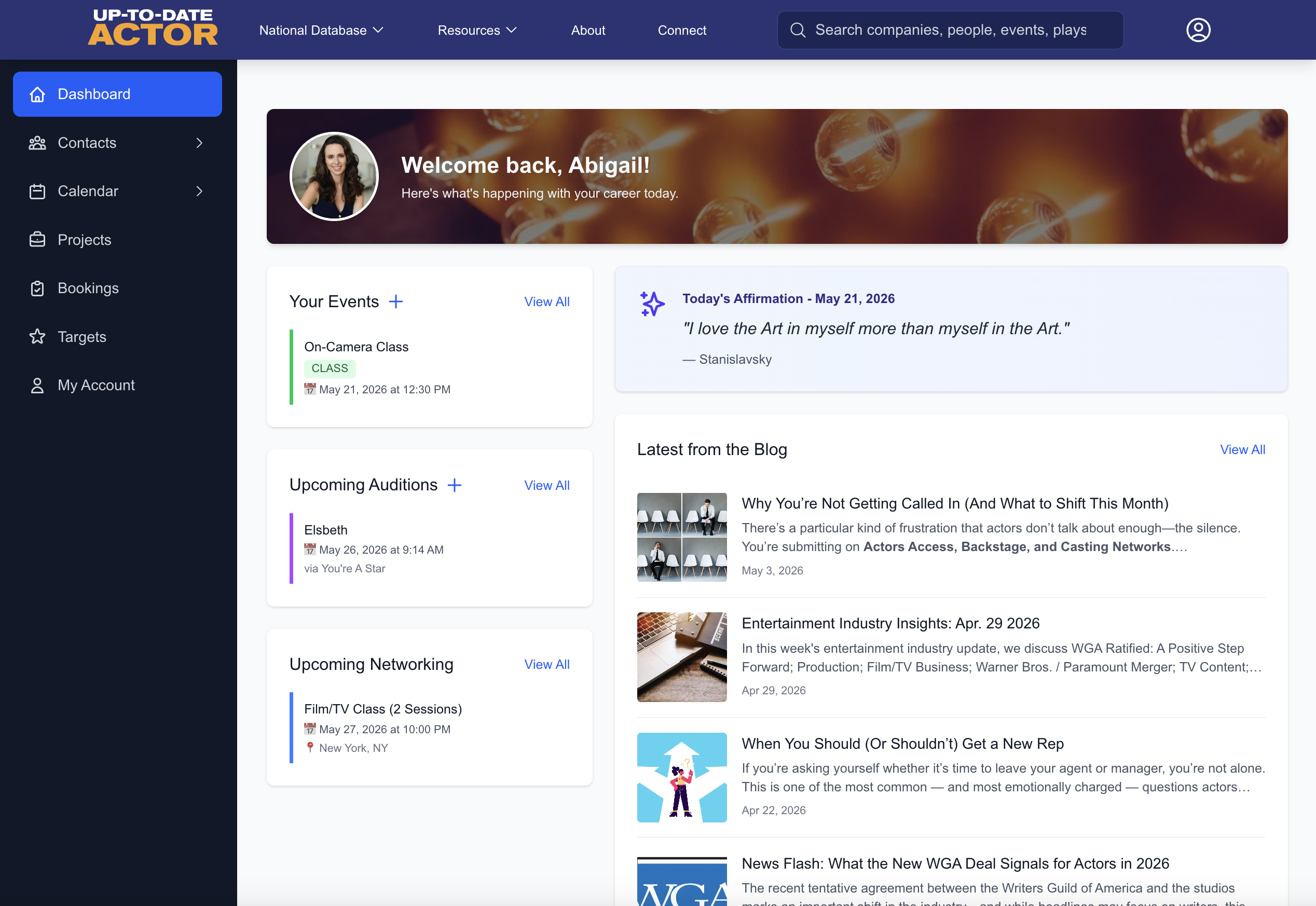This screenshot has width=1316, height=906.
Task: Click the arrows illustration blog thumbnail
Action: (682, 777)
